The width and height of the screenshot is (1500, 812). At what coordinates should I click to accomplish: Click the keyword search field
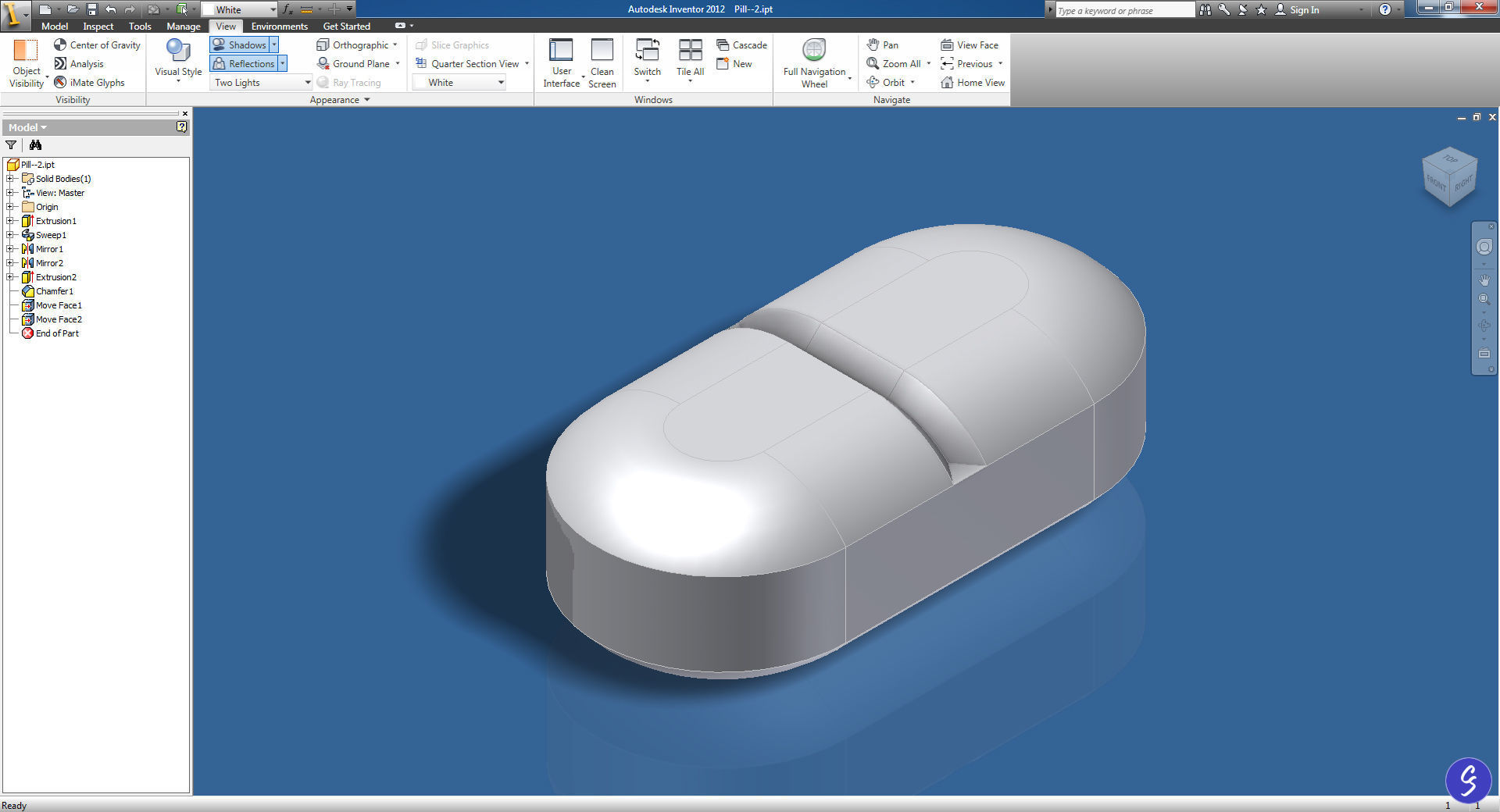coord(1124,10)
